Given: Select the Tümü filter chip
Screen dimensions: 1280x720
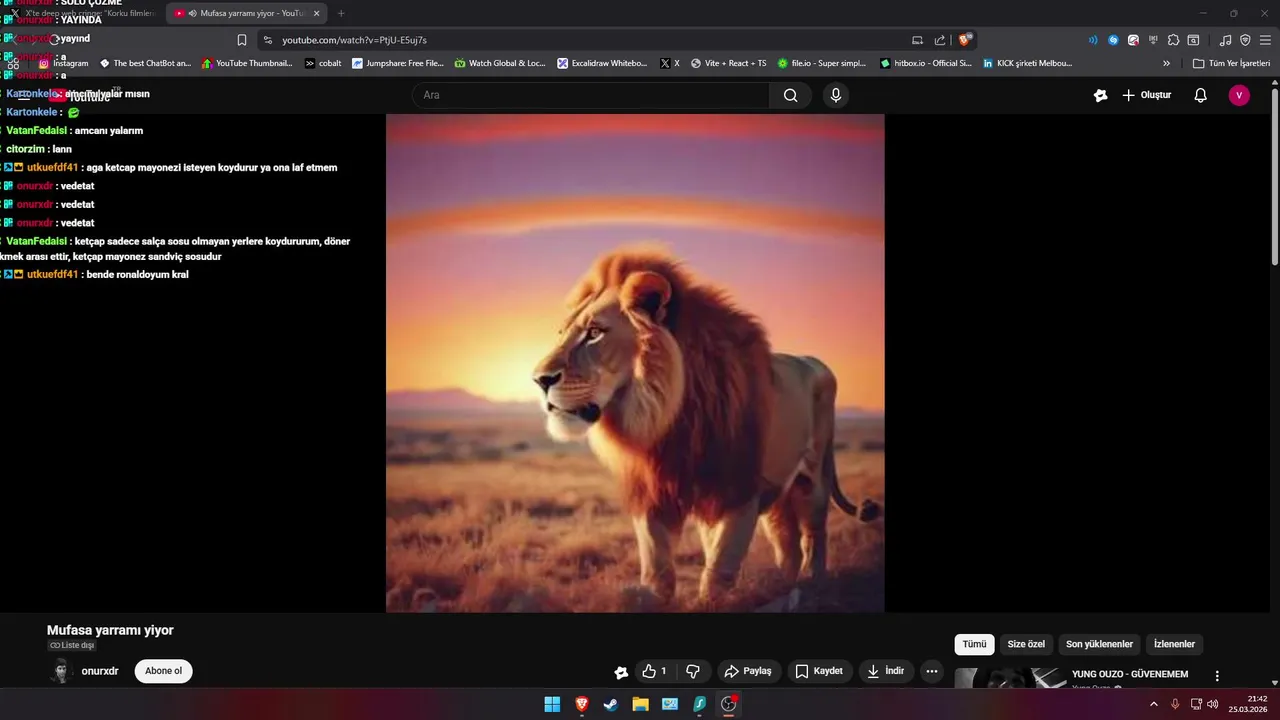Looking at the screenshot, I should coord(974,644).
